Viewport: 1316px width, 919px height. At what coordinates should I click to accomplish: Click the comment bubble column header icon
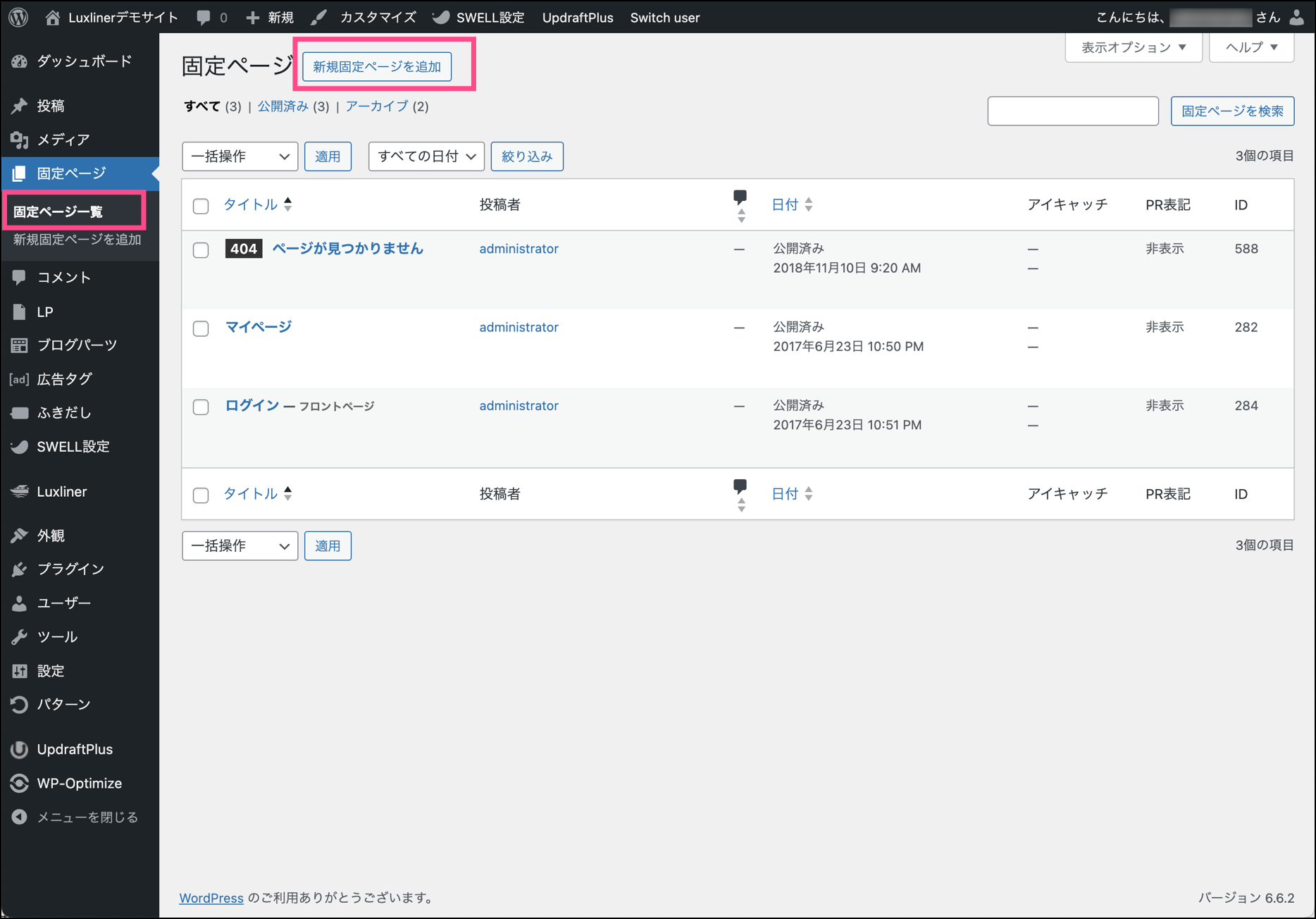point(740,197)
